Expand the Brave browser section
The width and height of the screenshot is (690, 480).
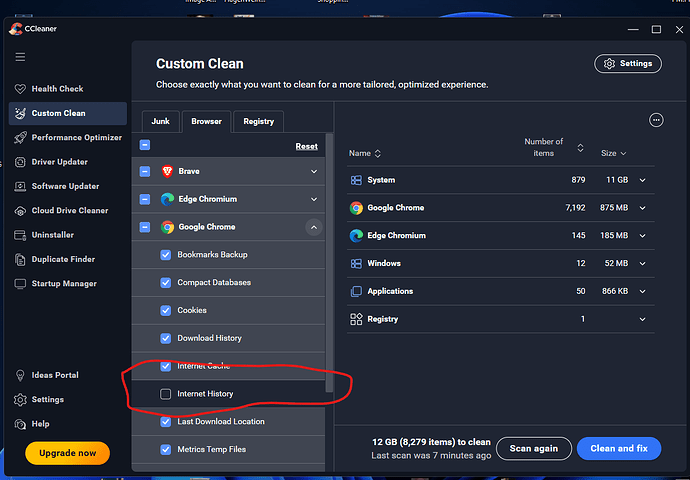pyautogui.click(x=314, y=172)
